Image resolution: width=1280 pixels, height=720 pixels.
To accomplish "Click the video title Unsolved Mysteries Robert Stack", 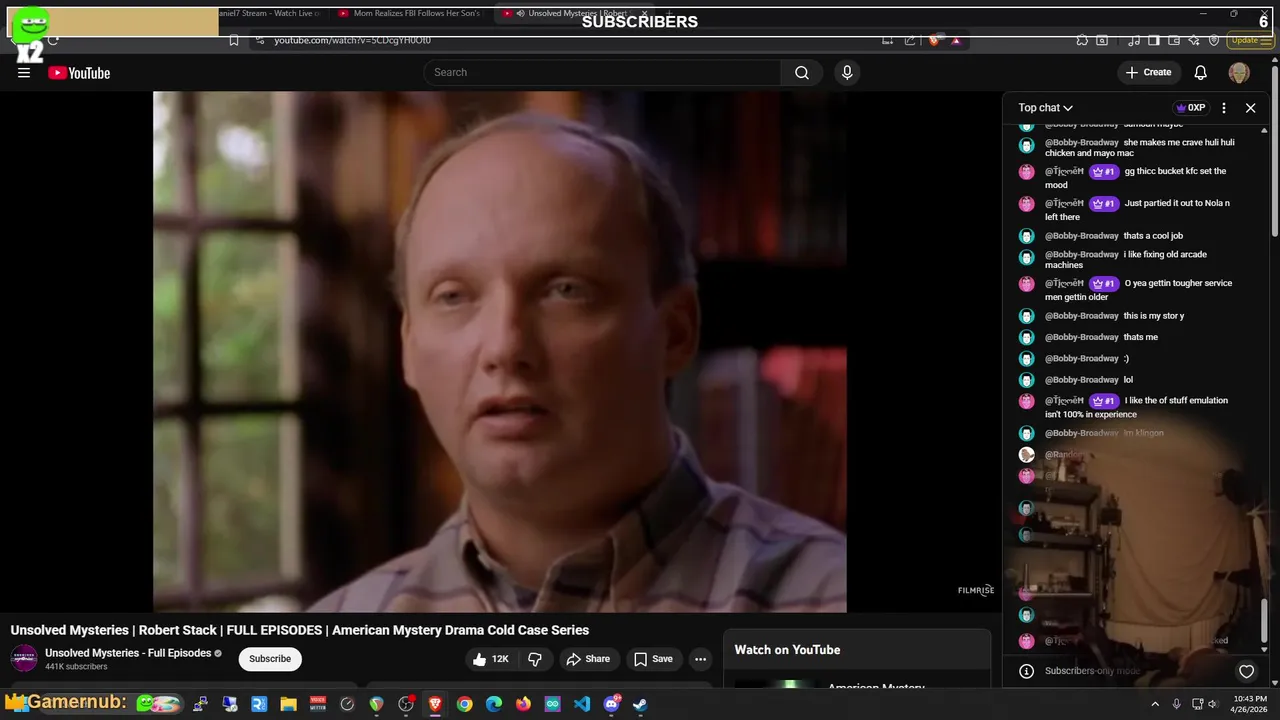I will [x=300, y=630].
